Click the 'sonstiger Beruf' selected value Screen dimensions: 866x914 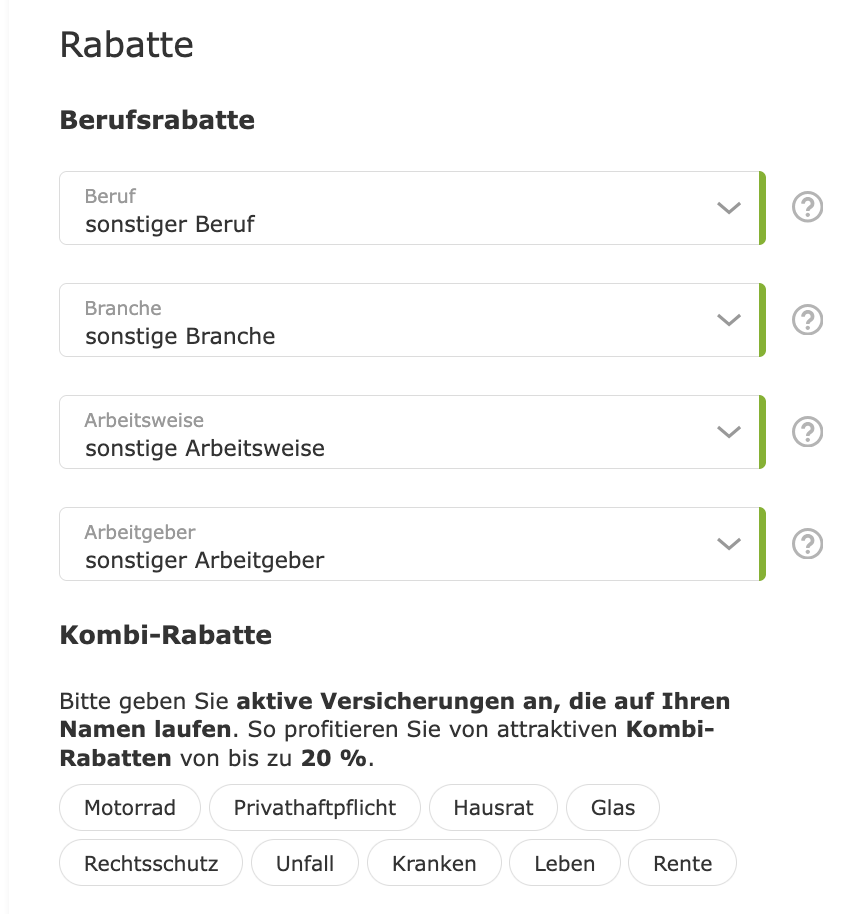(x=170, y=224)
